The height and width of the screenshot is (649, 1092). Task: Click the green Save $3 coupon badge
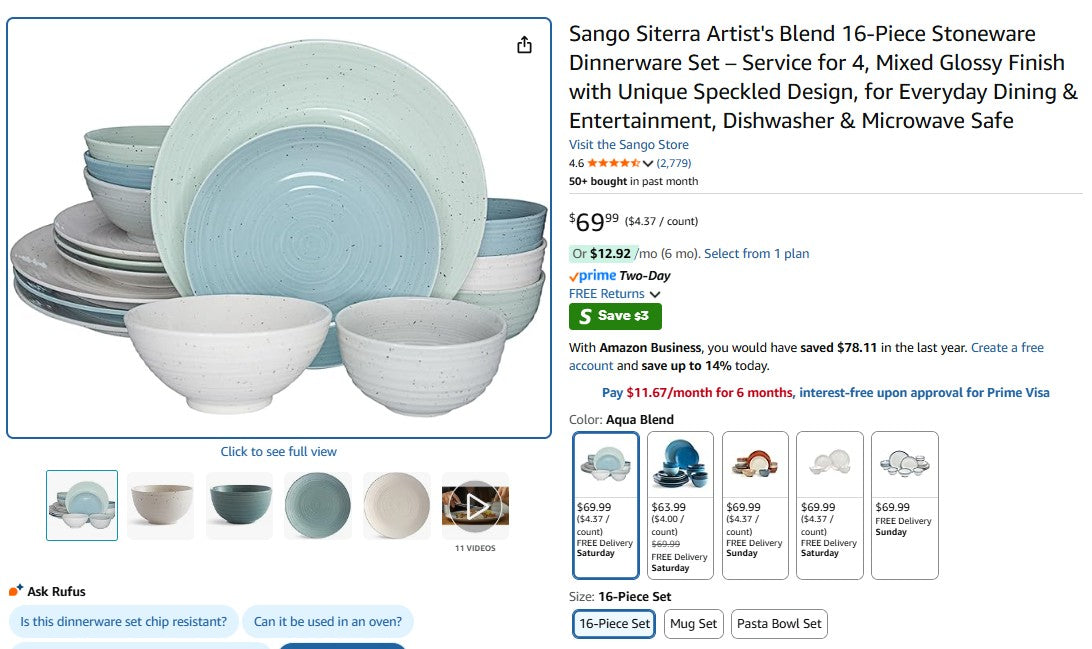[x=615, y=316]
